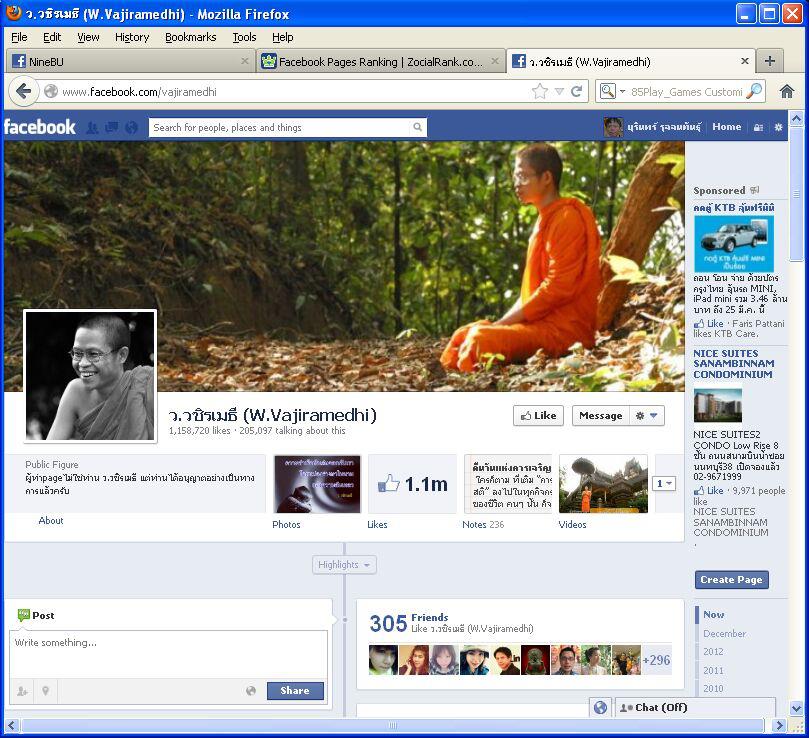Image resolution: width=809 pixels, height=738 pixels.
Task: Open the search engine selector dropdown
Action: pos(611,91)
